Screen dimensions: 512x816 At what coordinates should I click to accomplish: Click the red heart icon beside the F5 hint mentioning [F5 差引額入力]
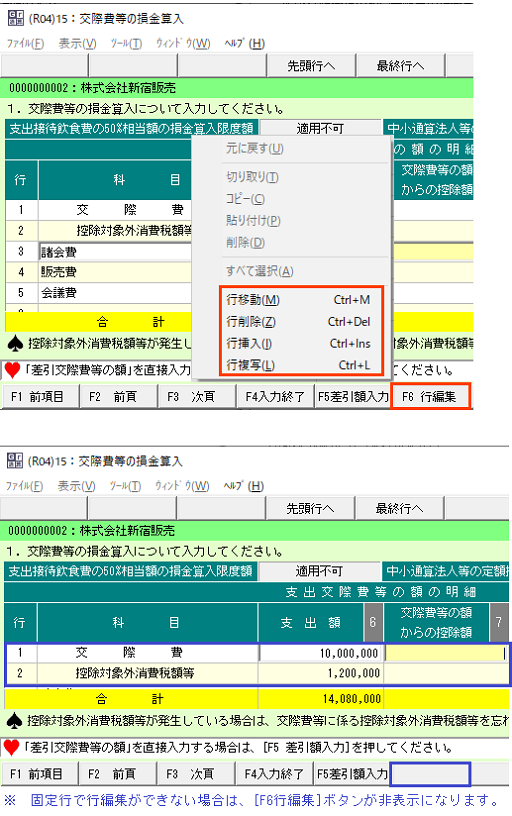coord(11,748)
